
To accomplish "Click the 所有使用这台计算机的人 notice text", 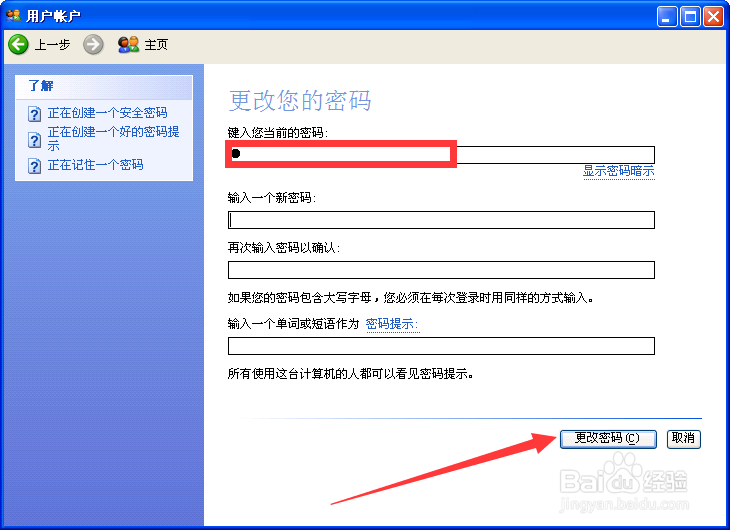I will 351,374.
